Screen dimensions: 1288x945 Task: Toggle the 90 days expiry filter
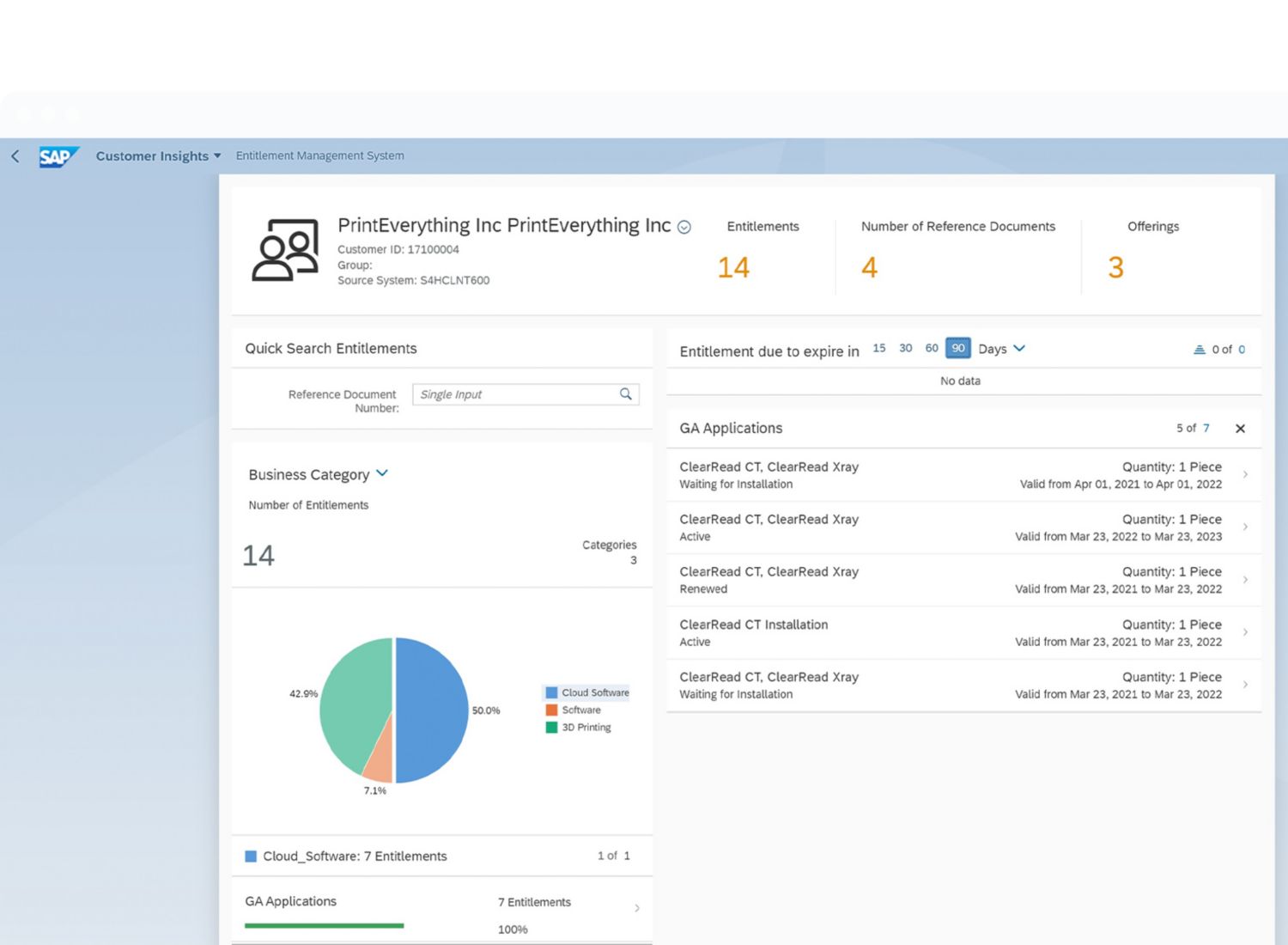pyautogui.click(x=957, y=348)
